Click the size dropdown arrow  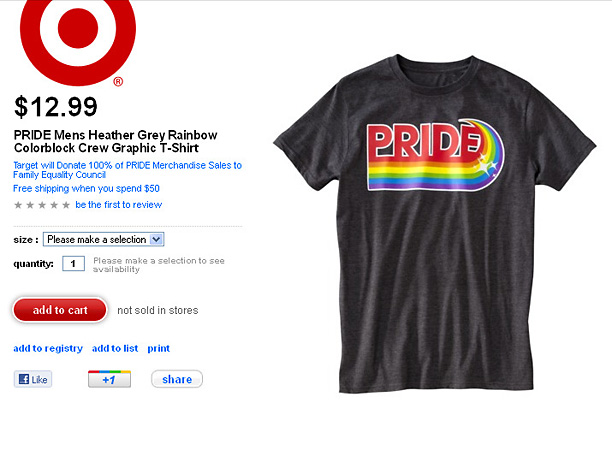(156, 239)
